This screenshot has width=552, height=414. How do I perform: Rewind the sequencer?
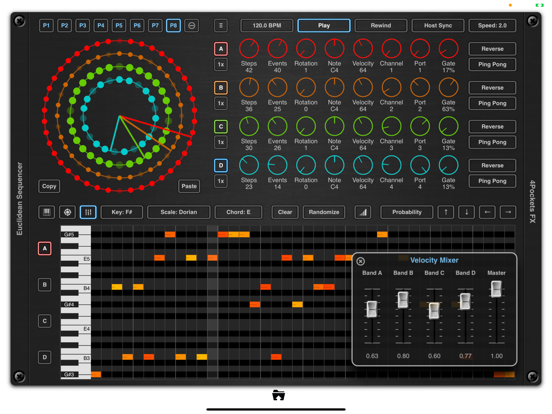381,25
